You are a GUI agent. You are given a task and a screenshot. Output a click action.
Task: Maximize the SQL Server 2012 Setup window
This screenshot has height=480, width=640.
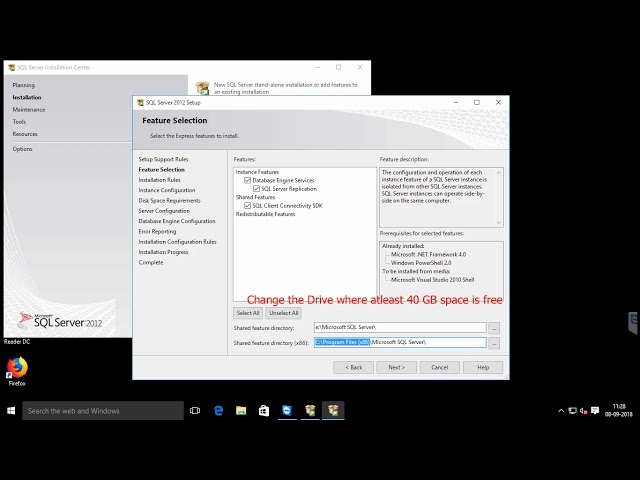pyautogui.click(x=477, y=102)
